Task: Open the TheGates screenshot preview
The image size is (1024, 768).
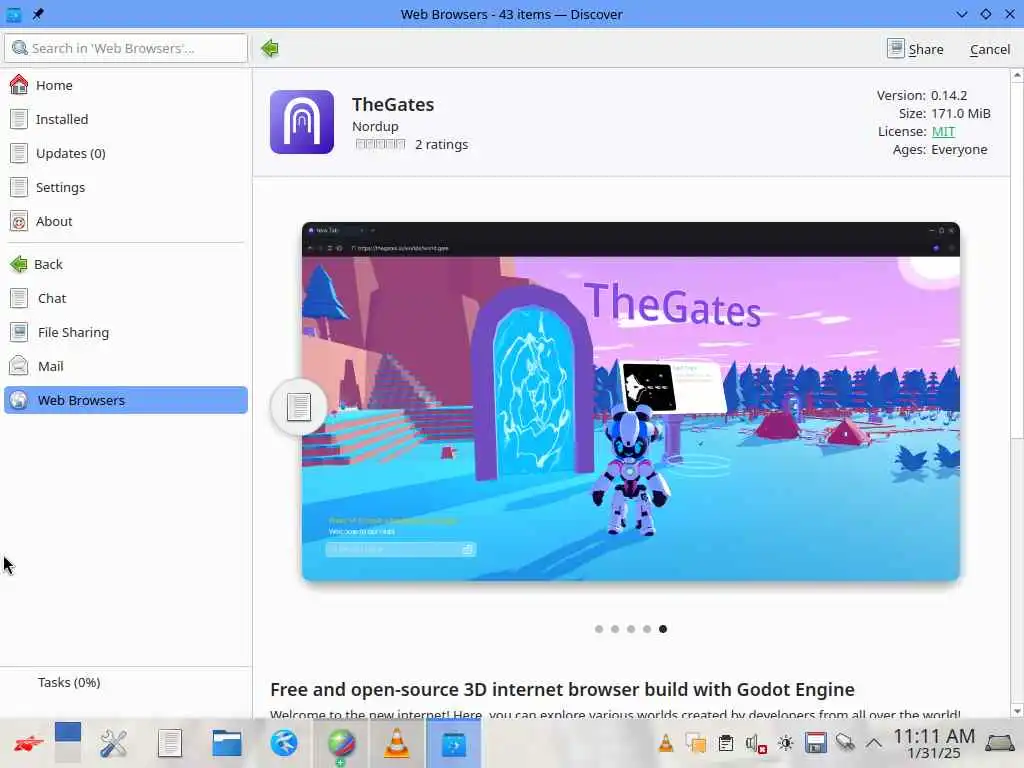Action: [x=630, y=401]
